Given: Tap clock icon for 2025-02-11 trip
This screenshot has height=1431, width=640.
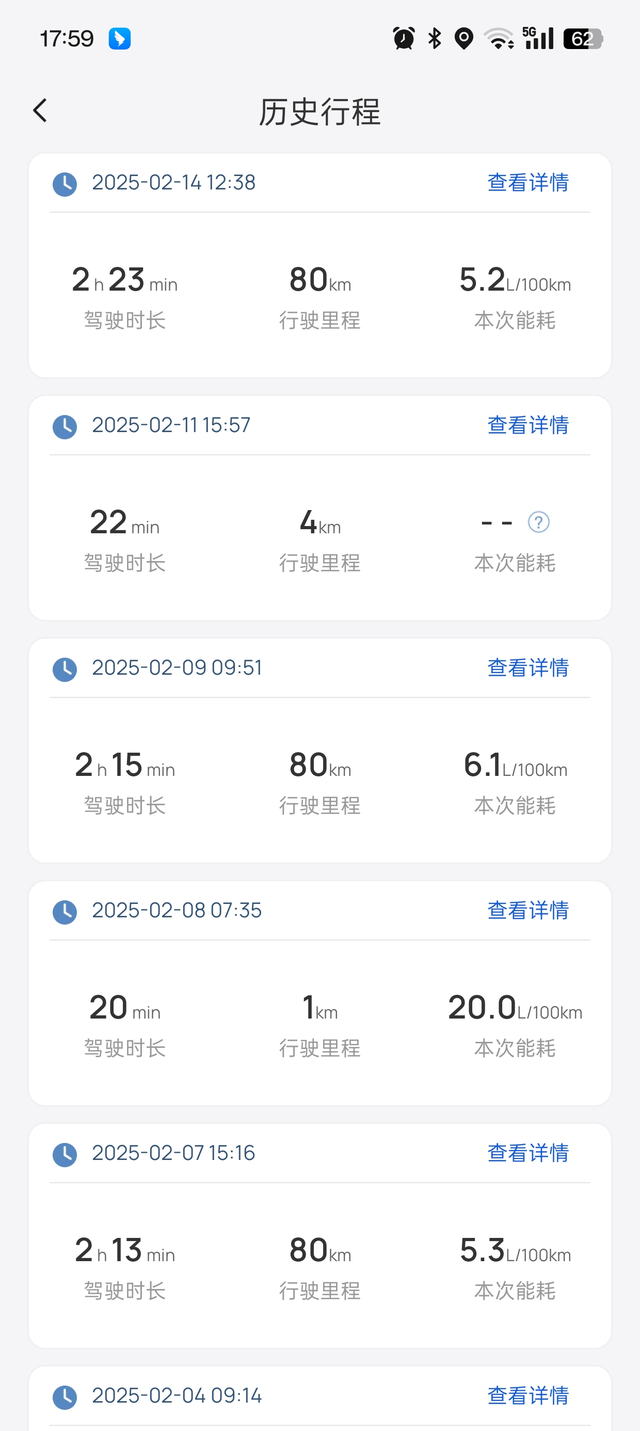Looking at the screenshot, I should pyautogui.click(x=64, y=426).
